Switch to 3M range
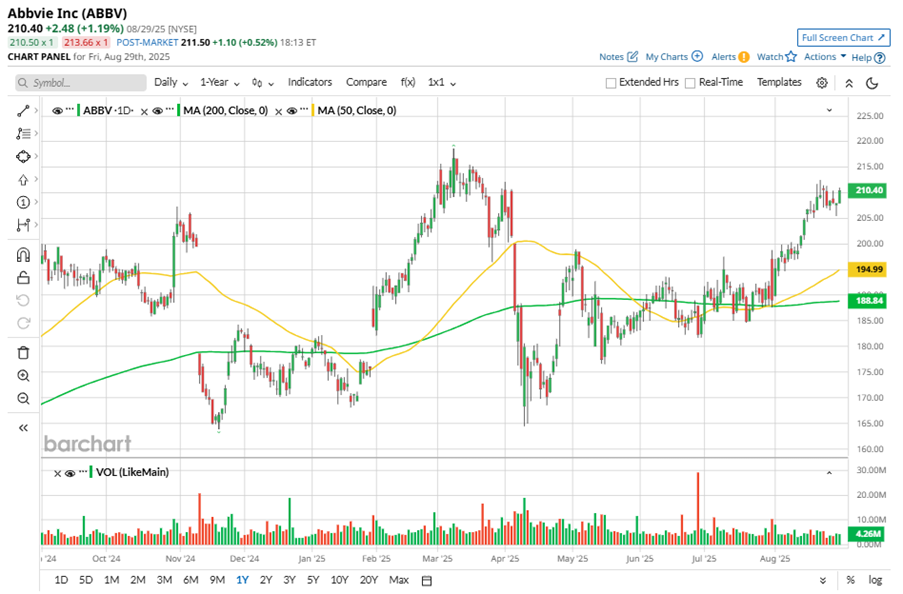 tap(164, 580)
